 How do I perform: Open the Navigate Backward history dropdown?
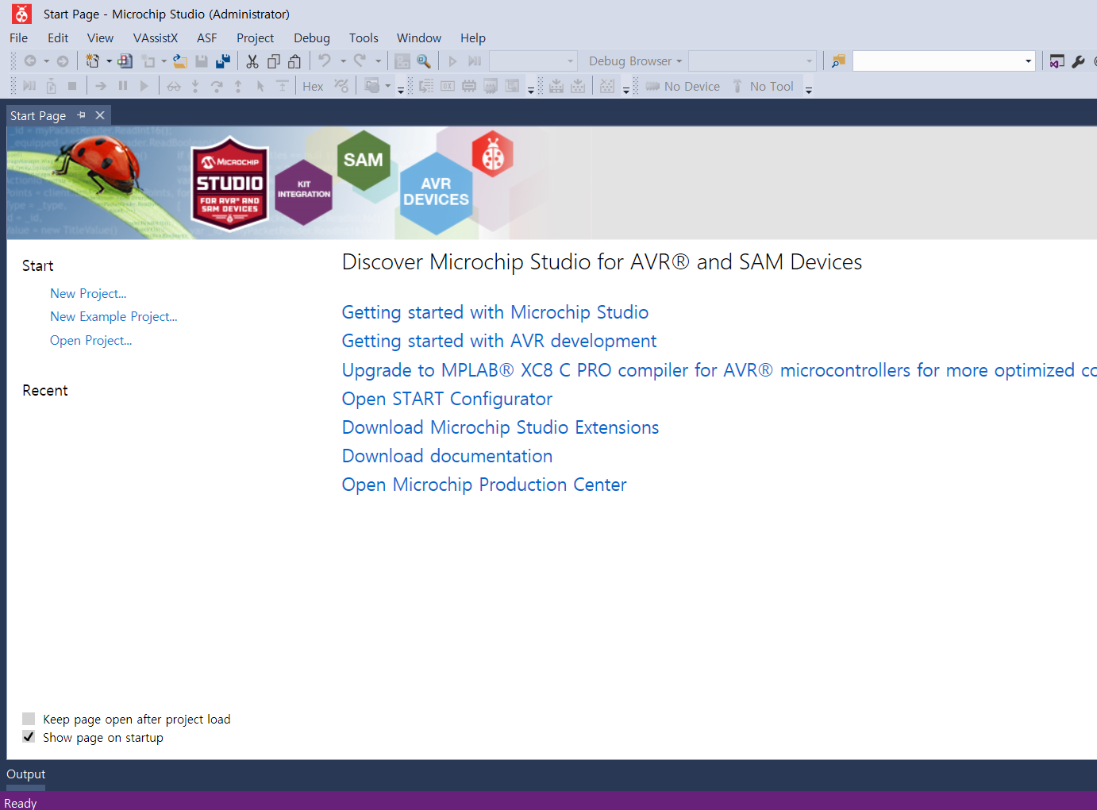tap(46, 61)
